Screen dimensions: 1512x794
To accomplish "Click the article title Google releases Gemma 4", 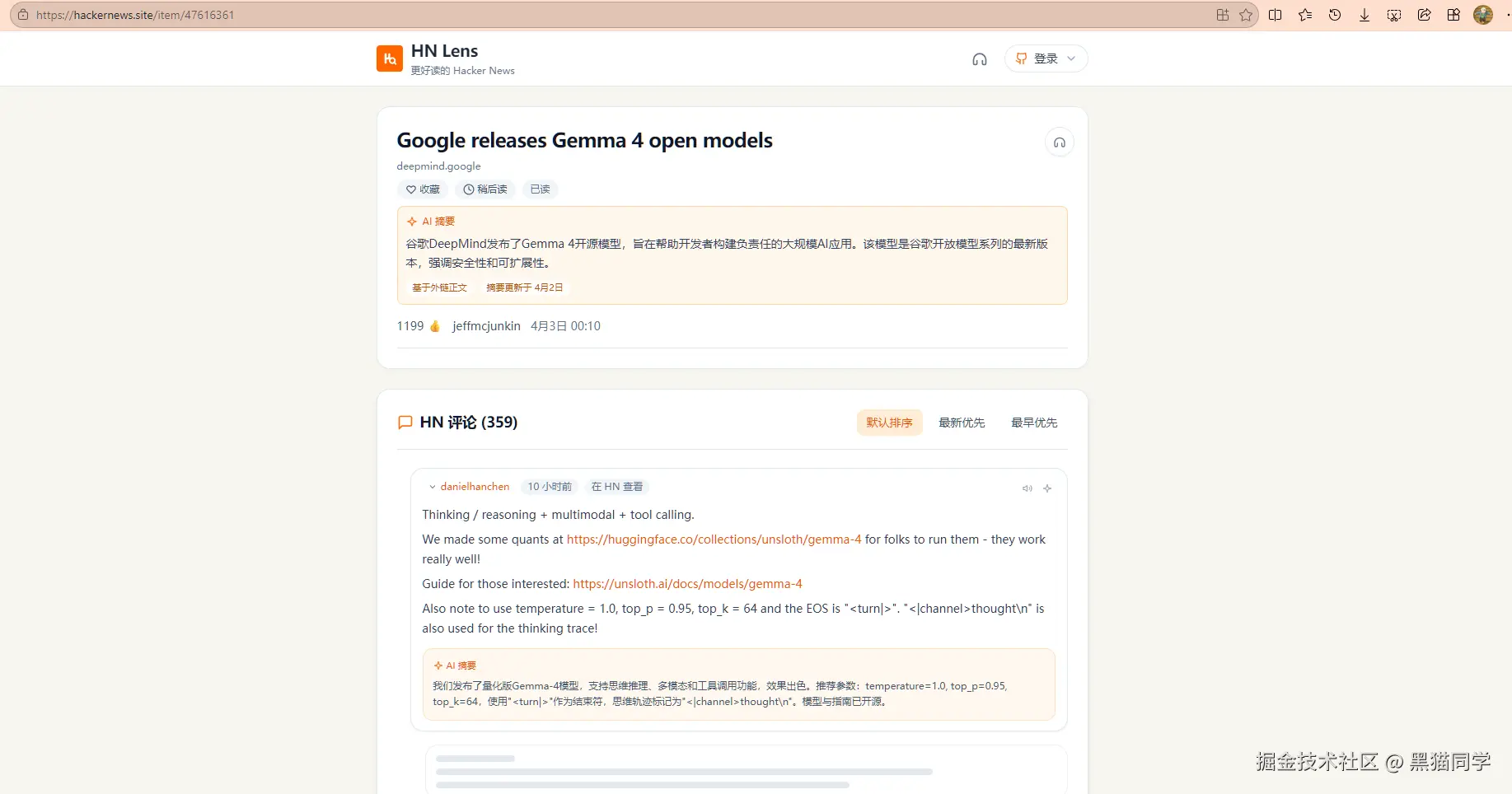I will 585,141.
